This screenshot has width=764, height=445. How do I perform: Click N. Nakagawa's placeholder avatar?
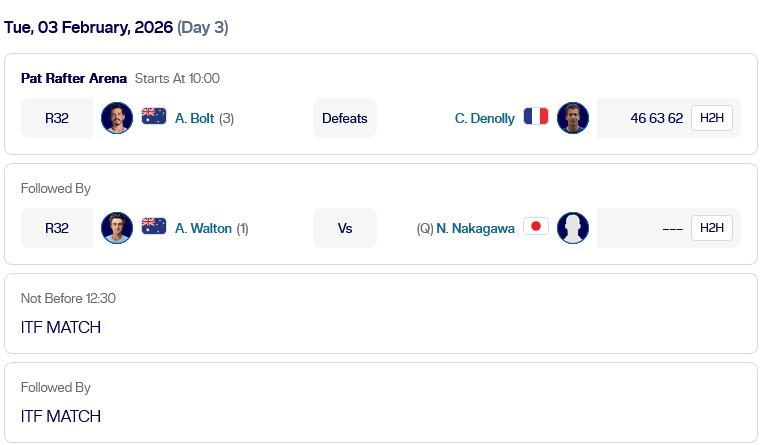573,228
